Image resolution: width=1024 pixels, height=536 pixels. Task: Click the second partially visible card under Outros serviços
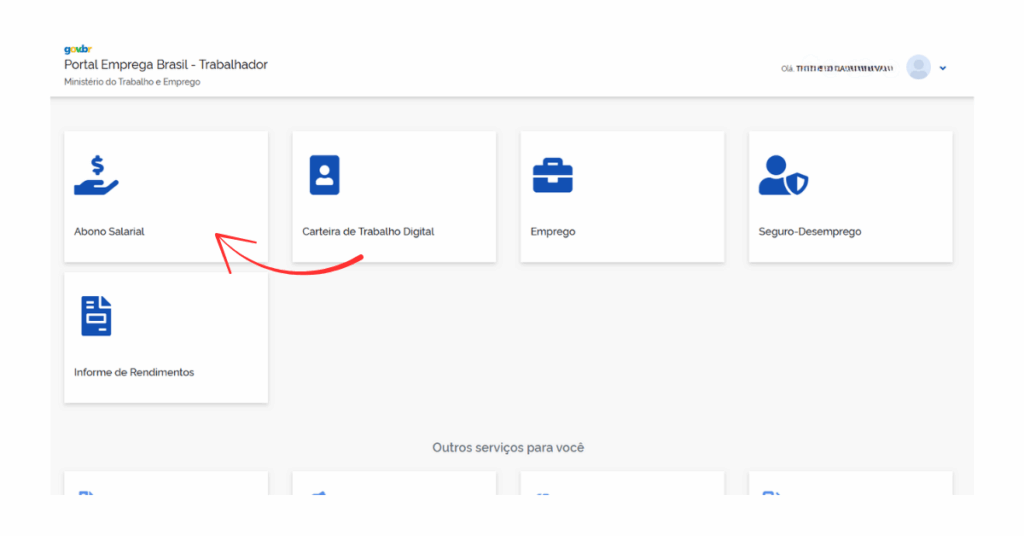point(394,483)
